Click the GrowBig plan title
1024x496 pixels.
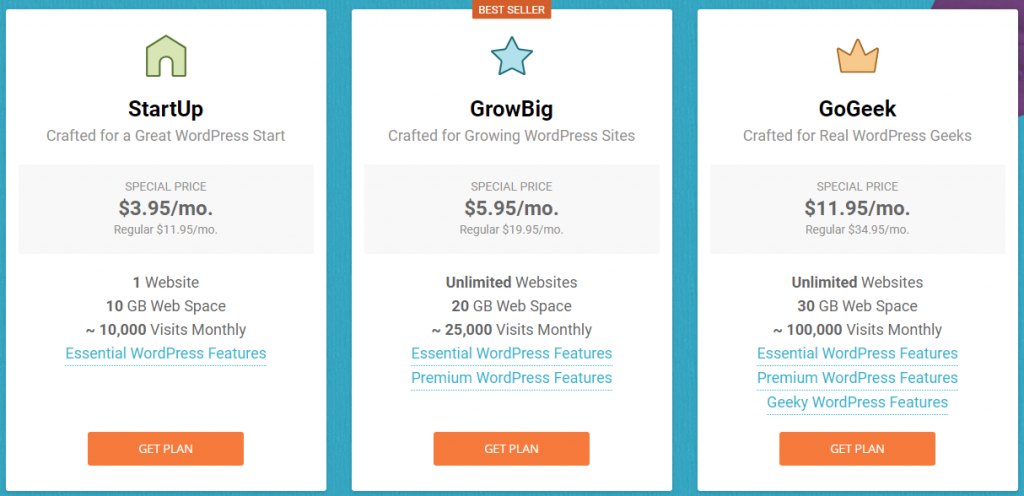point(511,109)
